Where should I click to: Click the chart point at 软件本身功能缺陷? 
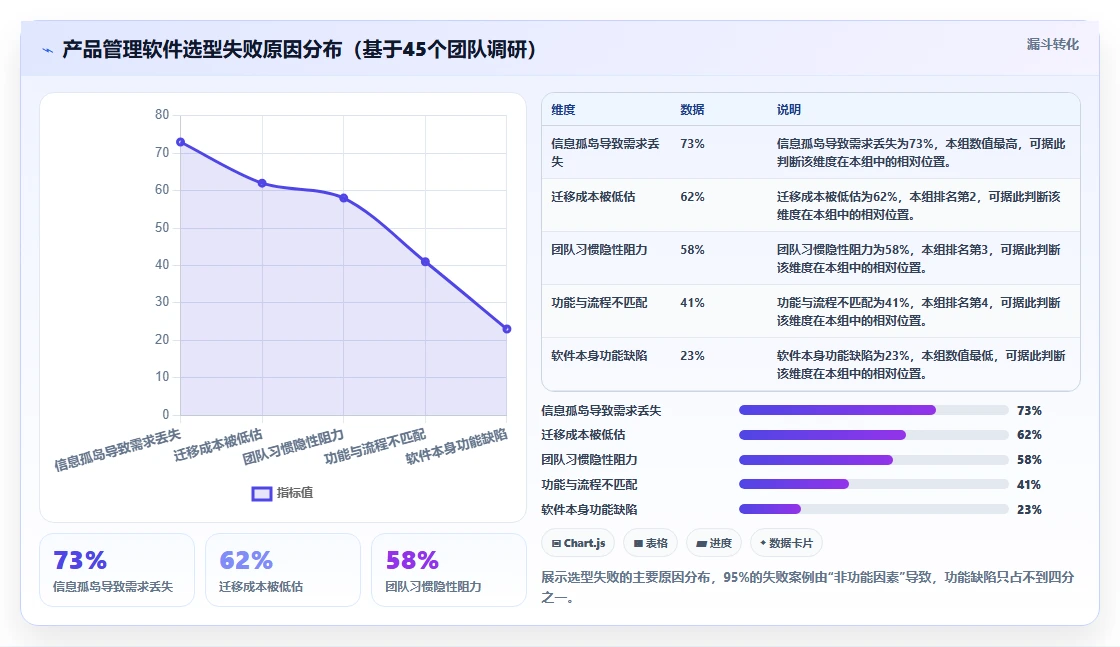[x=506, y=329]
